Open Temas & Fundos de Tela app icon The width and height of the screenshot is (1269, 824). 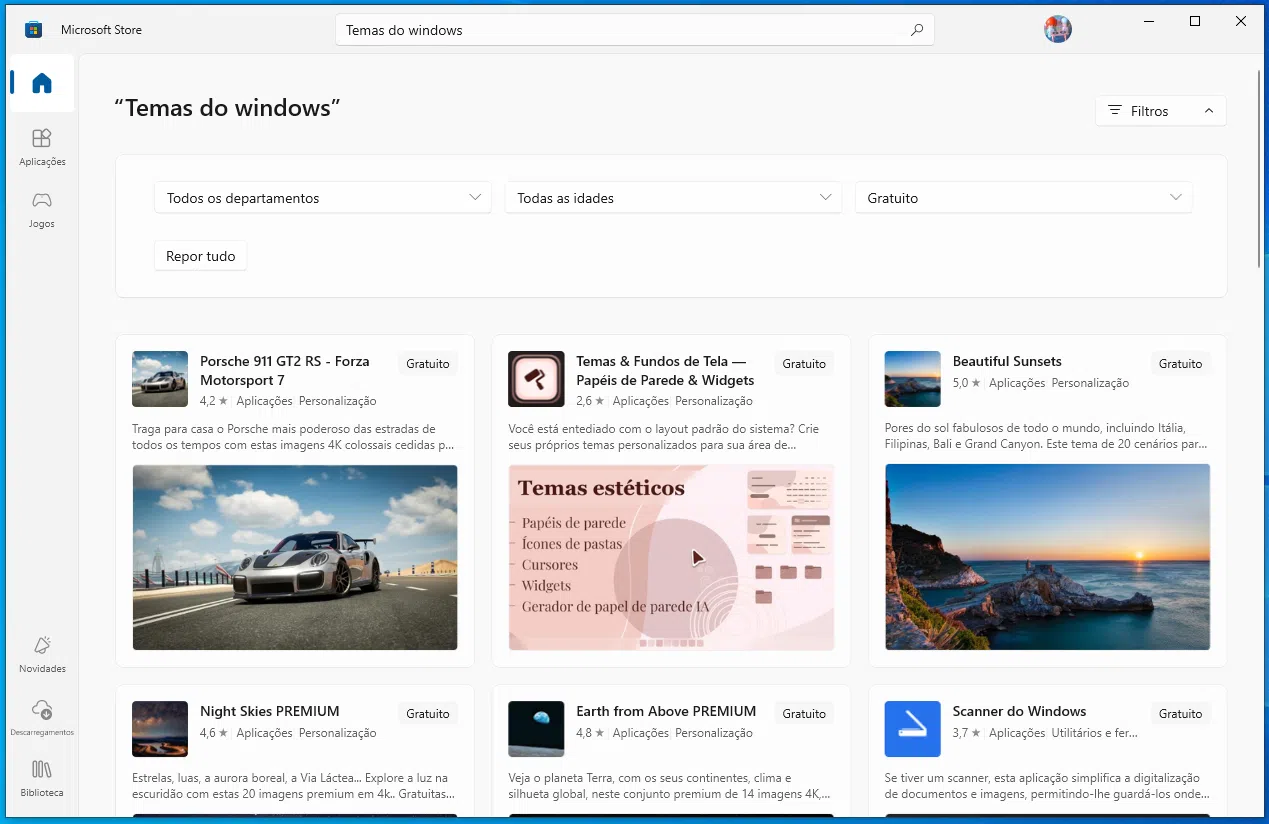pyautogui.click(x=536, y=379)
